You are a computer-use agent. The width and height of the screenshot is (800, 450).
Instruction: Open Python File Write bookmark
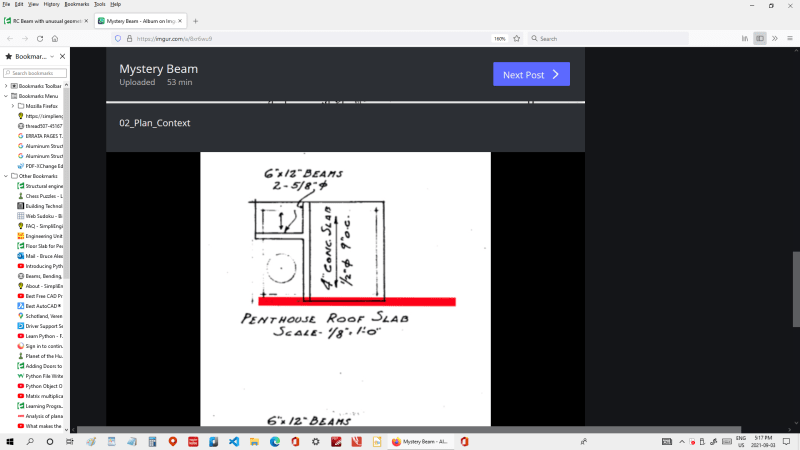(x=40, y=376)
